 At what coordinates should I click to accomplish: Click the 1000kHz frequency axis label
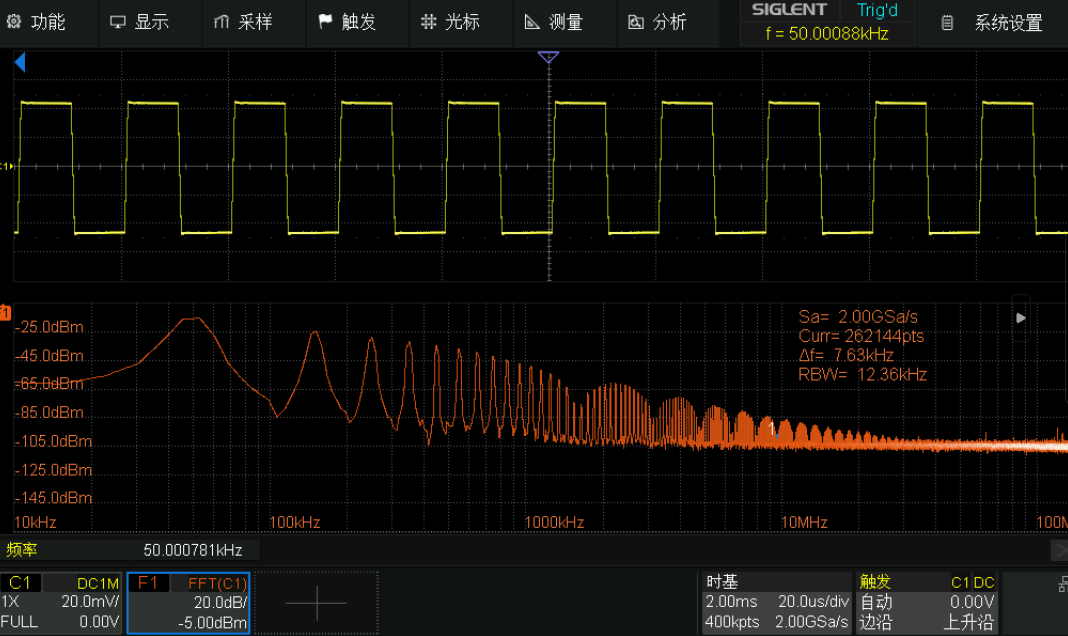click(554, 522)
